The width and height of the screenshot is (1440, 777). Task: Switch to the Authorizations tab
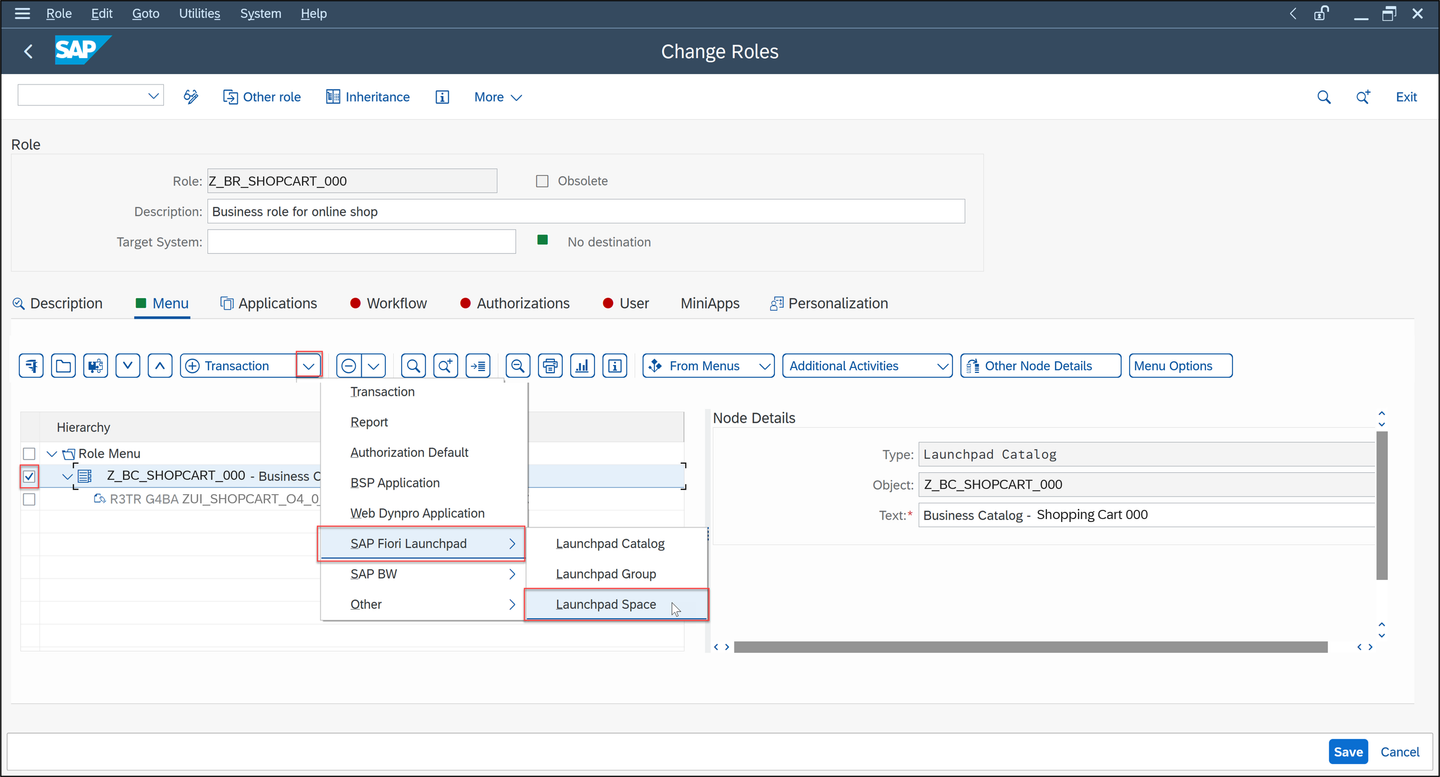point(515,303)
